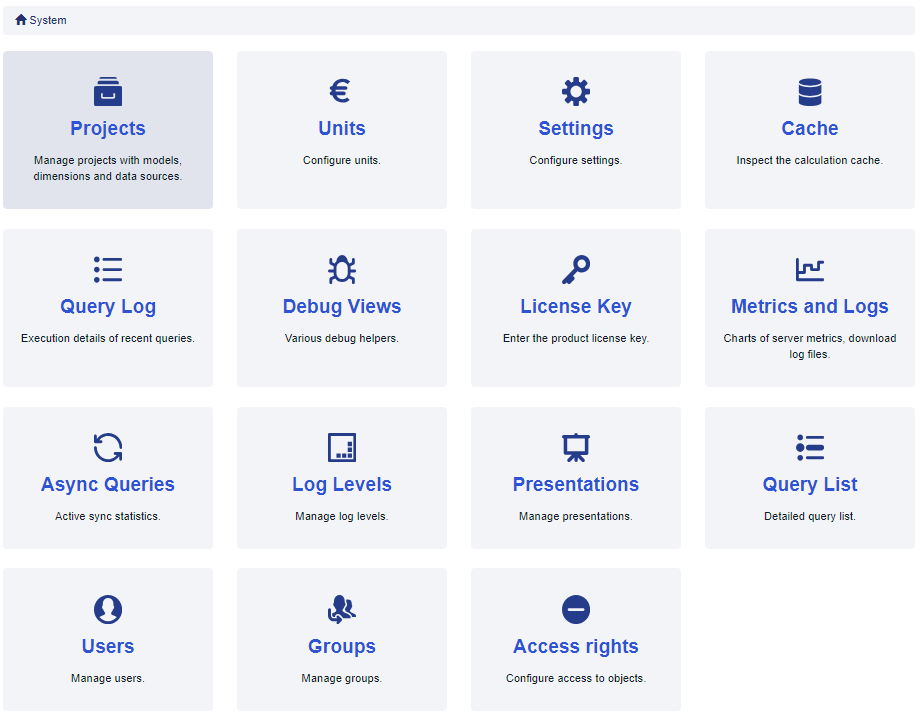Open the Log Levels heading link

pyautogui.click(x=342, y=485)
